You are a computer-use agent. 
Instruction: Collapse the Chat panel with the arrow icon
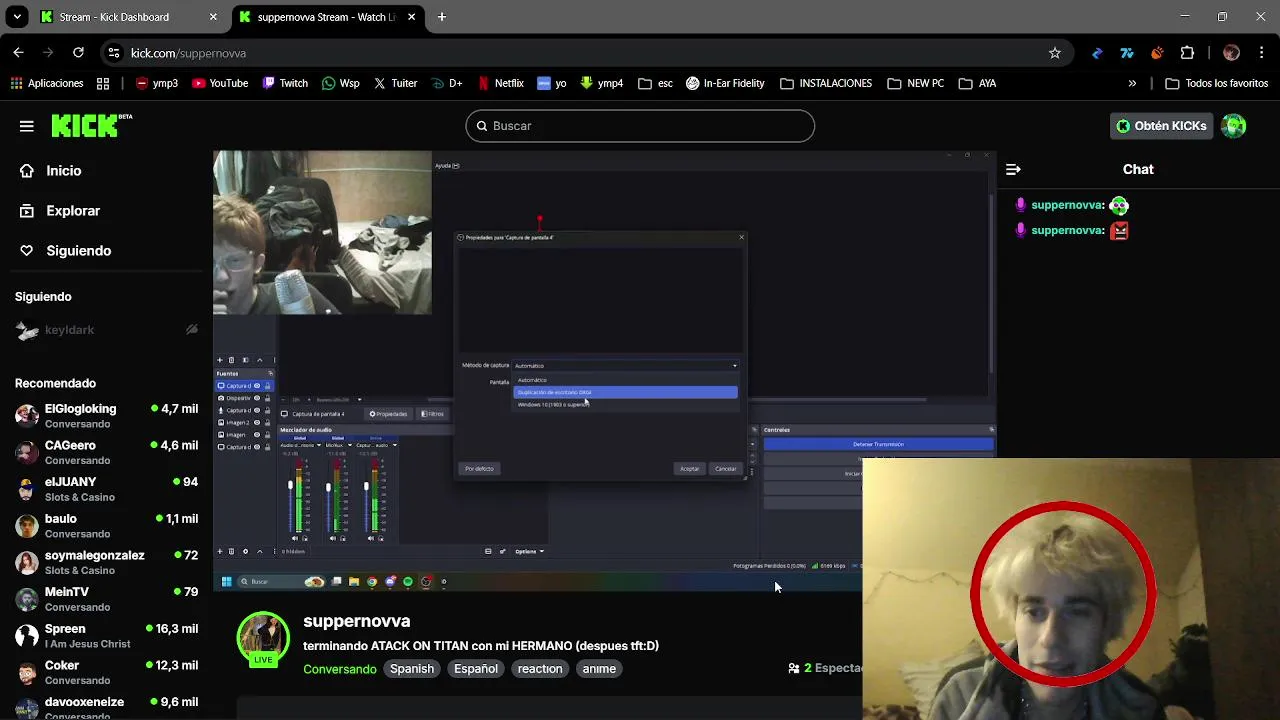point(1013,169)
